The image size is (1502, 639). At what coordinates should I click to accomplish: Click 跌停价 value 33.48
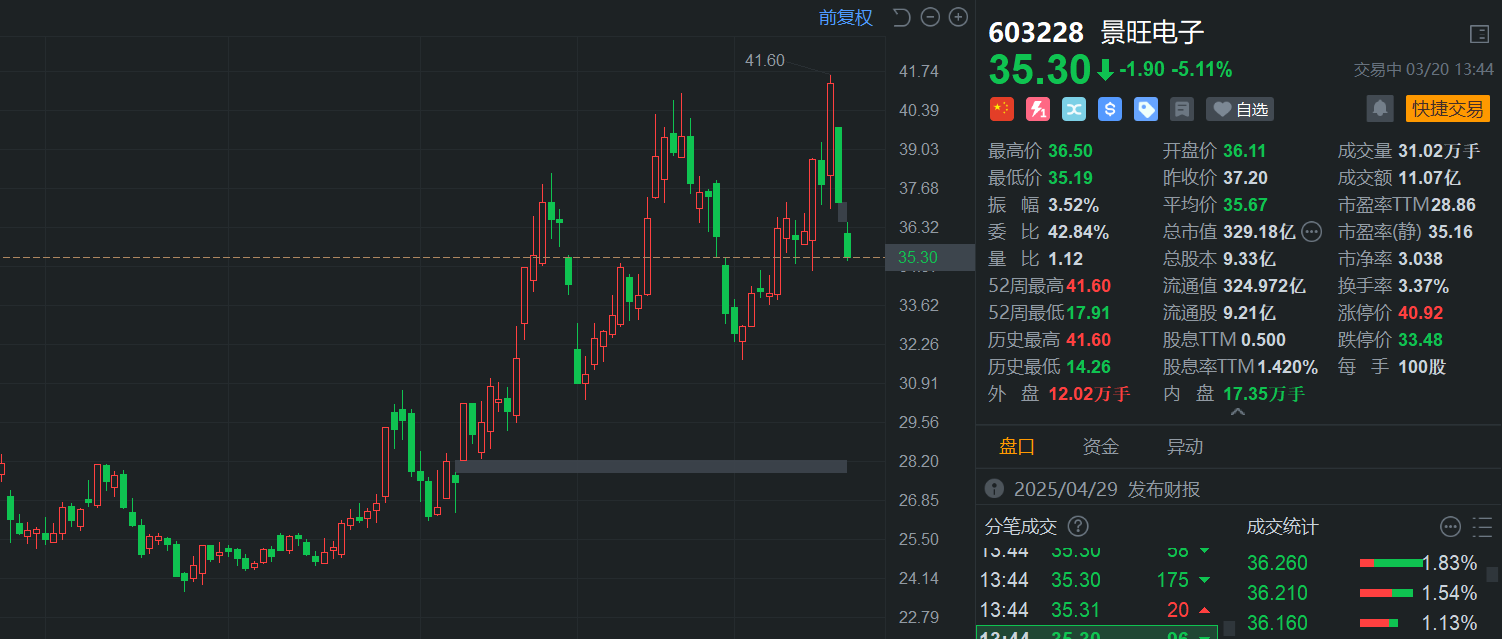tap(1421, 340)
